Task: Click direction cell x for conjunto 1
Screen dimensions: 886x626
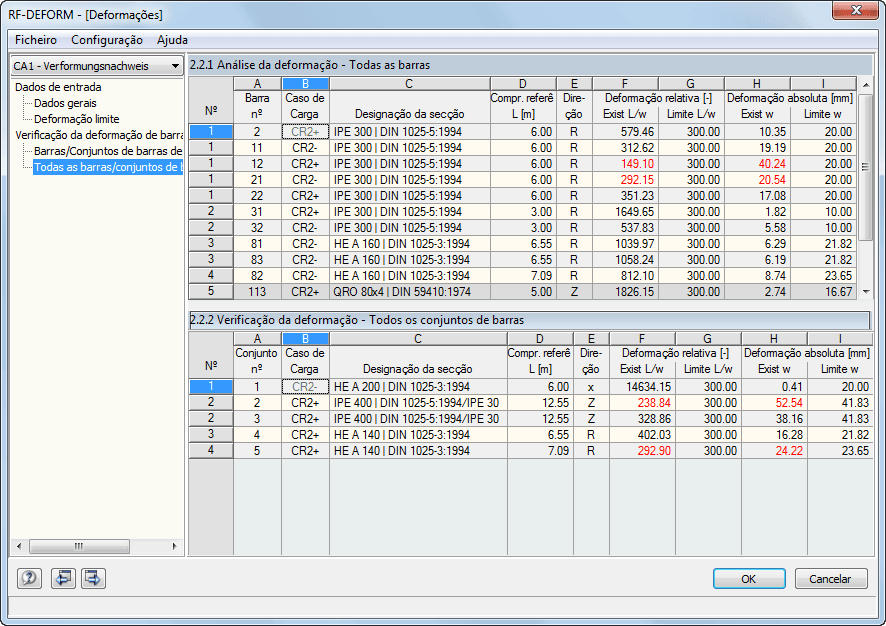Action: [x=591, y=387]
